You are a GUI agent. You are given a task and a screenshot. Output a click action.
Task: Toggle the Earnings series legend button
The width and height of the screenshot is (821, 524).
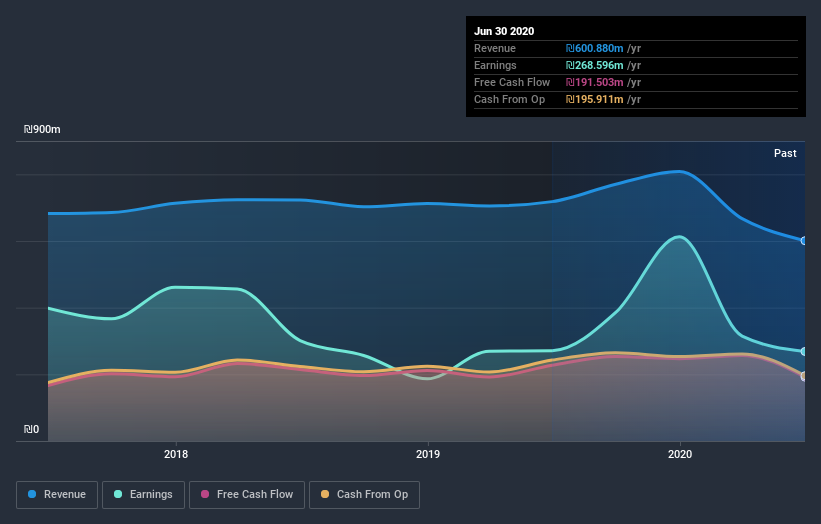click(143, 495)
